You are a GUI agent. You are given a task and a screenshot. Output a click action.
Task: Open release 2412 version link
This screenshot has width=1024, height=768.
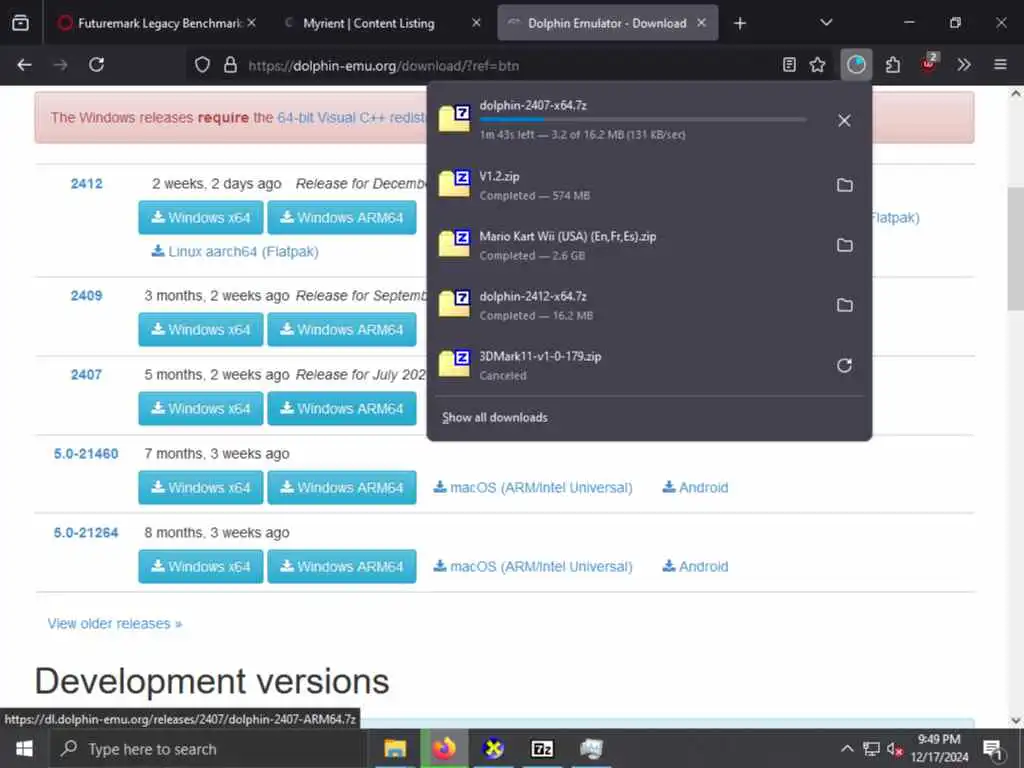click(86, 184)
